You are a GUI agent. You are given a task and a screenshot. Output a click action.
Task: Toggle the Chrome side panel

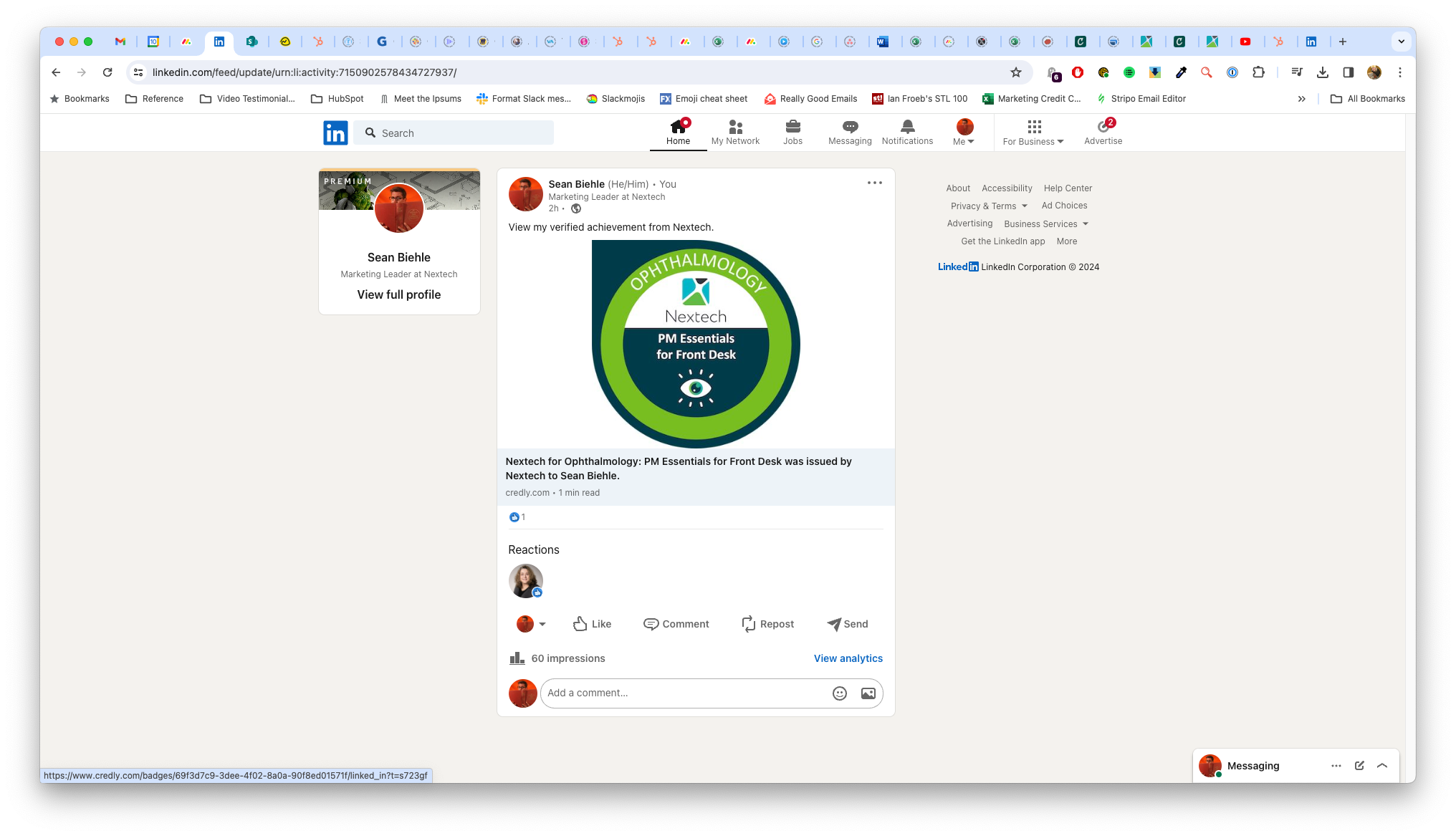point(1348,72)
